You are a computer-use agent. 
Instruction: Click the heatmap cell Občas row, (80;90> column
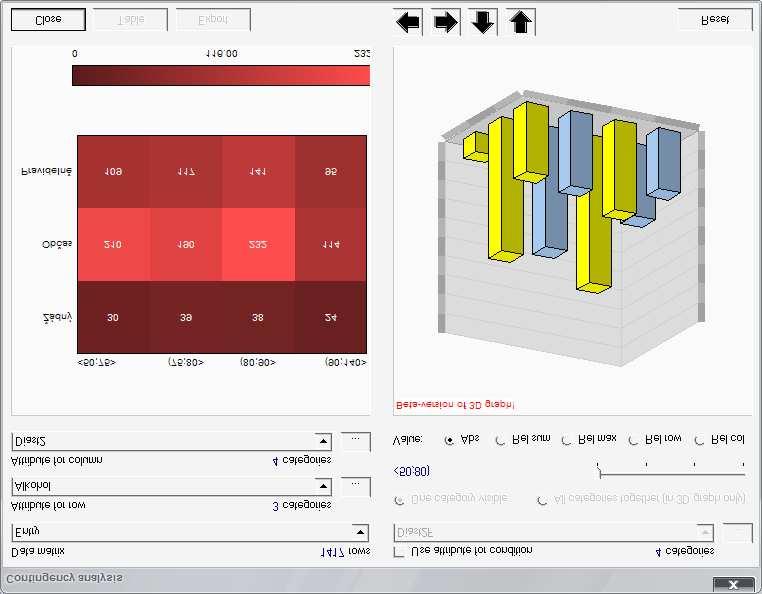(x=258, y=245)
